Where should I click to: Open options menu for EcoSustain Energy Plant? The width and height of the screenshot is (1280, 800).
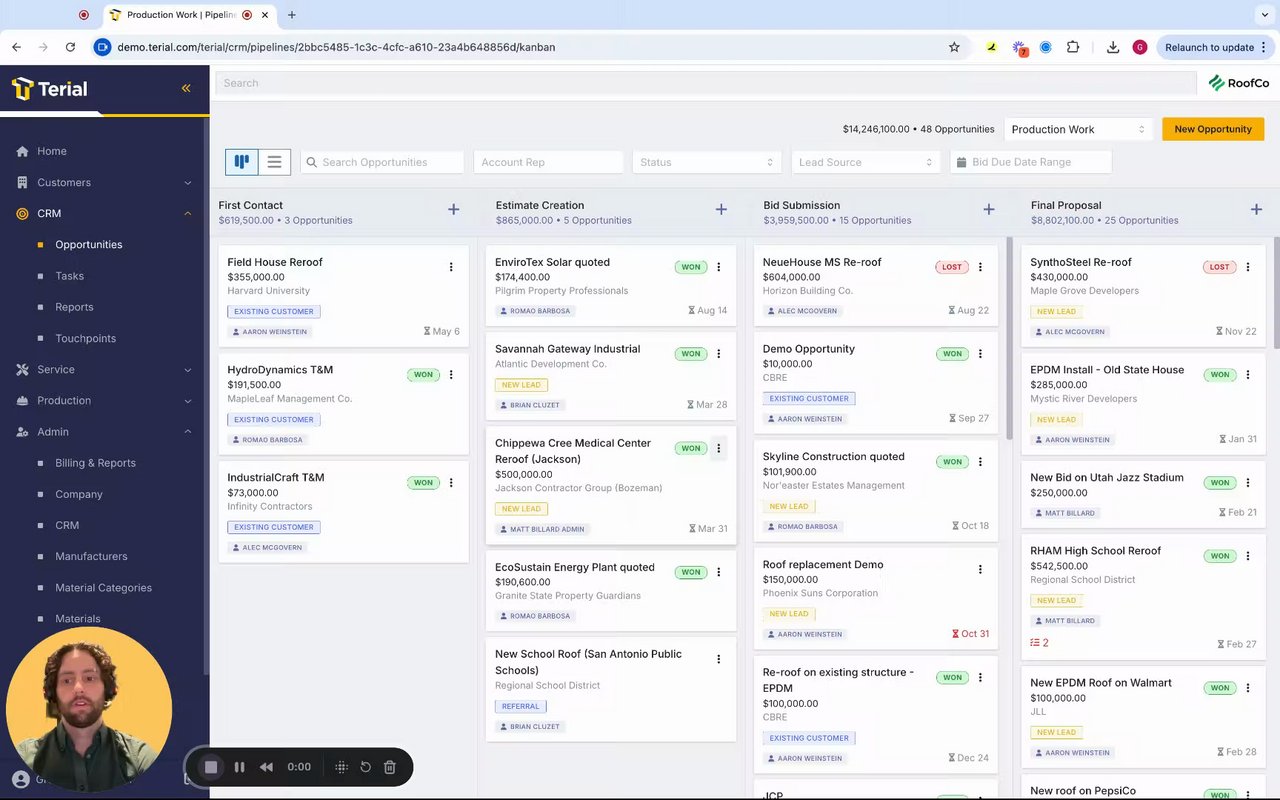pos(719,573)
